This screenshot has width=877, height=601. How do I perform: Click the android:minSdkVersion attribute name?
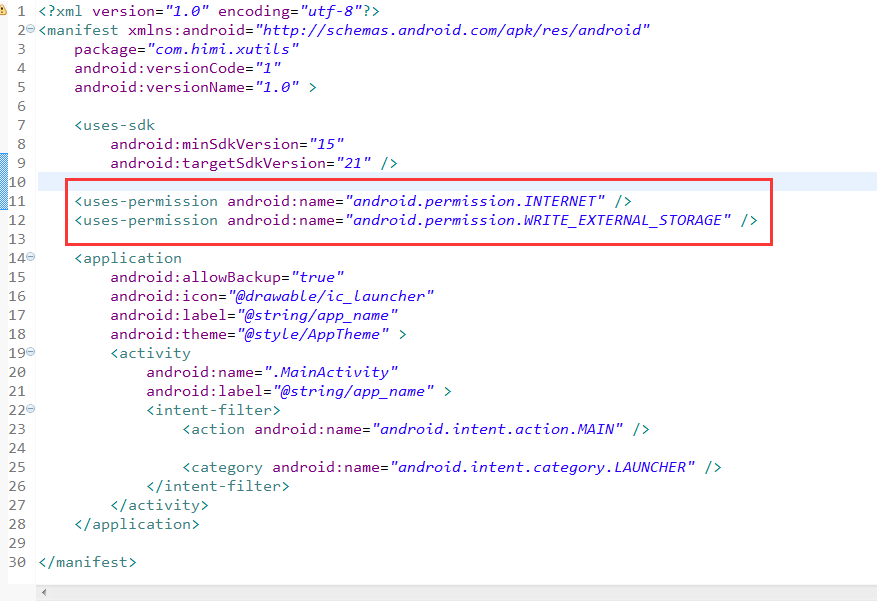pyautogui.click(x=204, y=144)
